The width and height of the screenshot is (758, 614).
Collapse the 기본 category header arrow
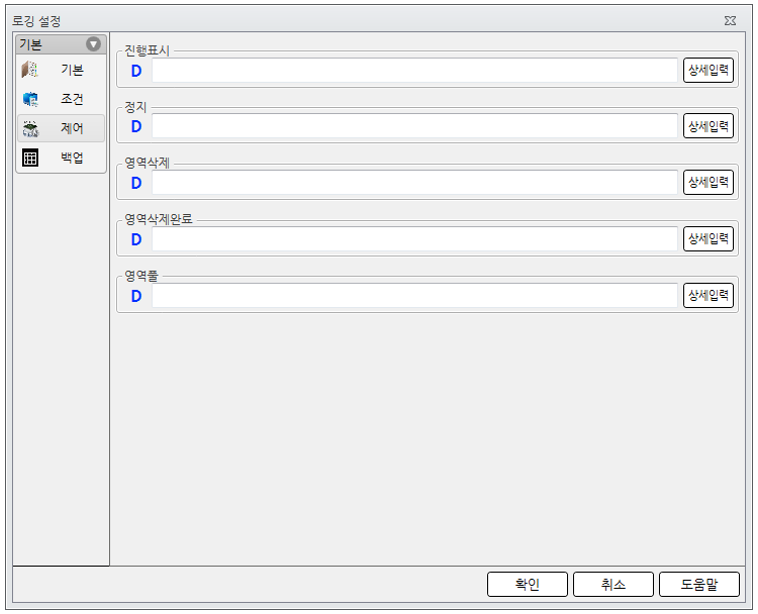coord(93,44)
